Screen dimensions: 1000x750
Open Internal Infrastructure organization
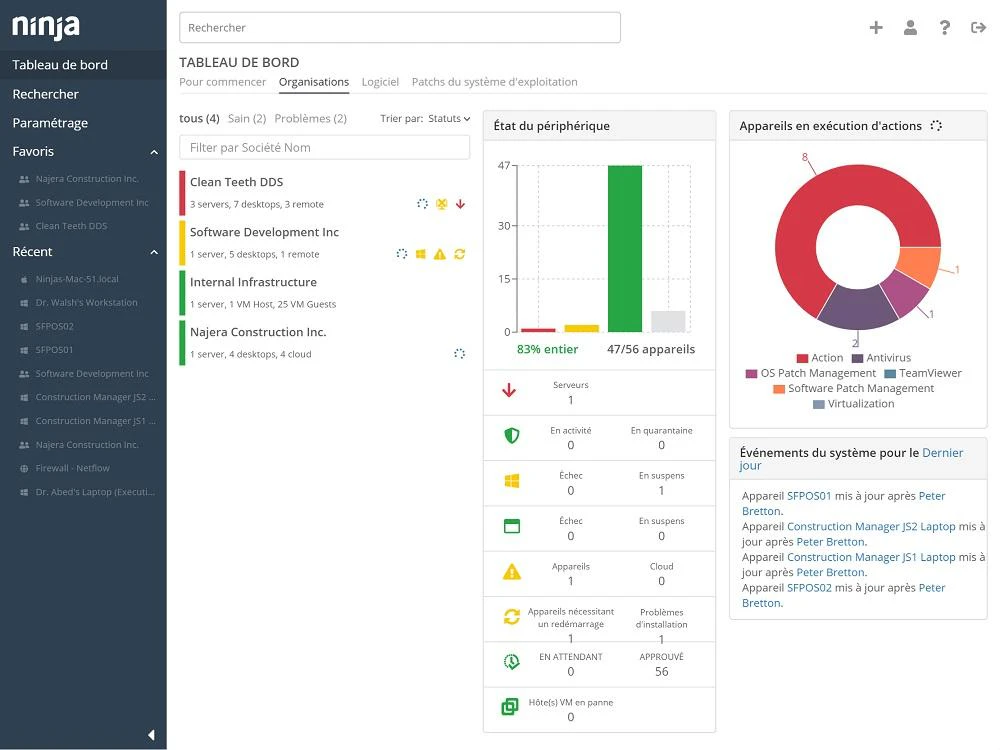click(x=325, y=293)
